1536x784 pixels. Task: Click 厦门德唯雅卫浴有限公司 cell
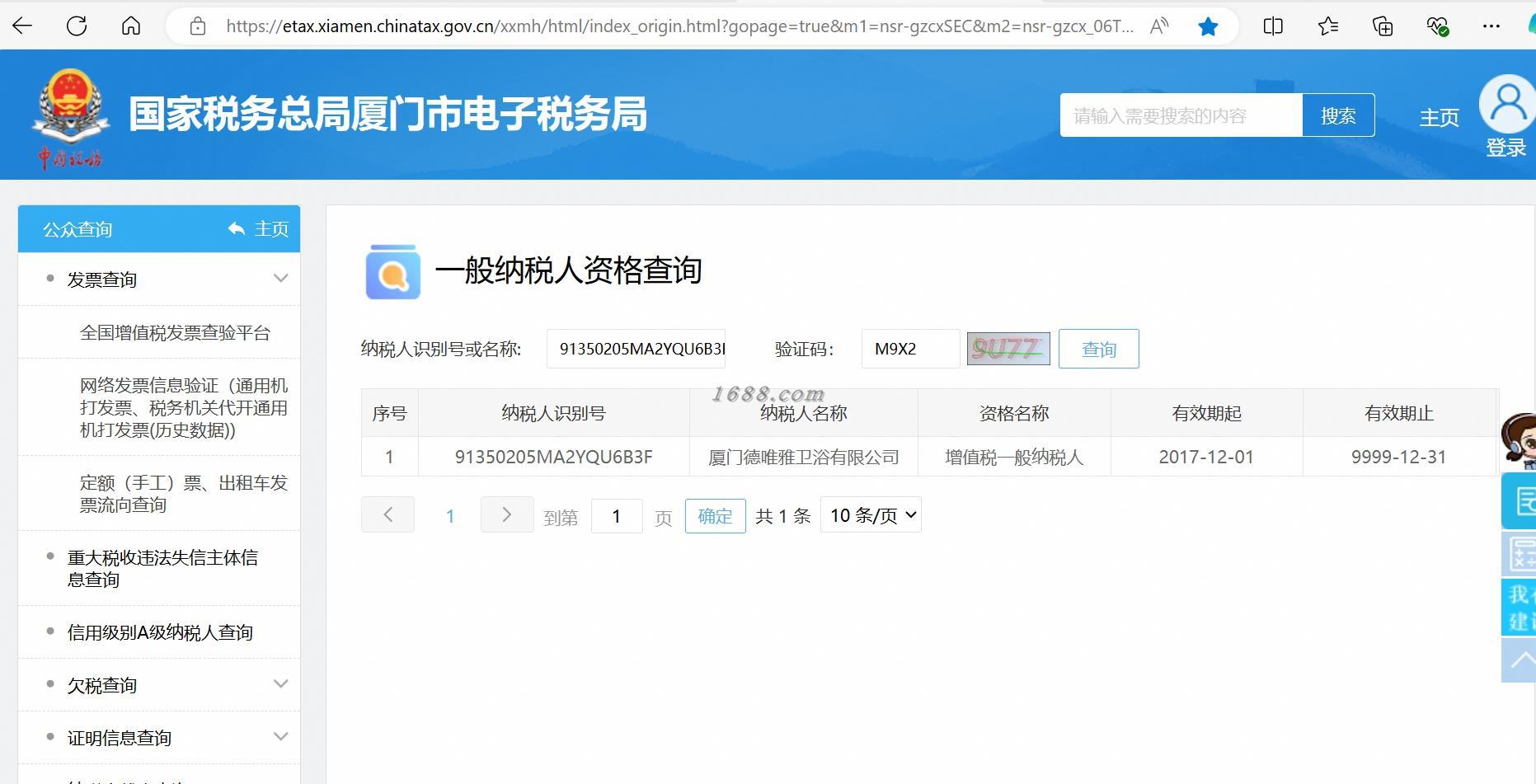(x=804, y=457)
